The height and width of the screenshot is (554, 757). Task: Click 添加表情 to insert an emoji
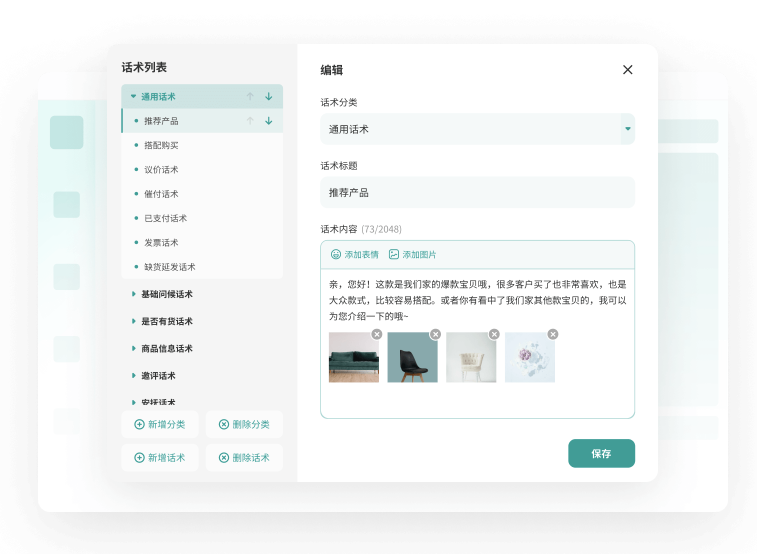[x=354, y=254]
